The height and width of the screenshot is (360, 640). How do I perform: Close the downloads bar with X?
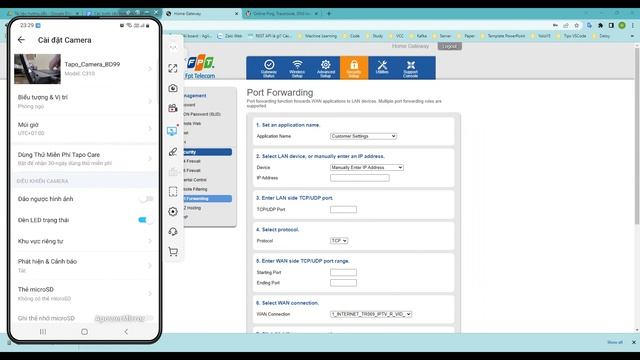click(x=633, y=342)
